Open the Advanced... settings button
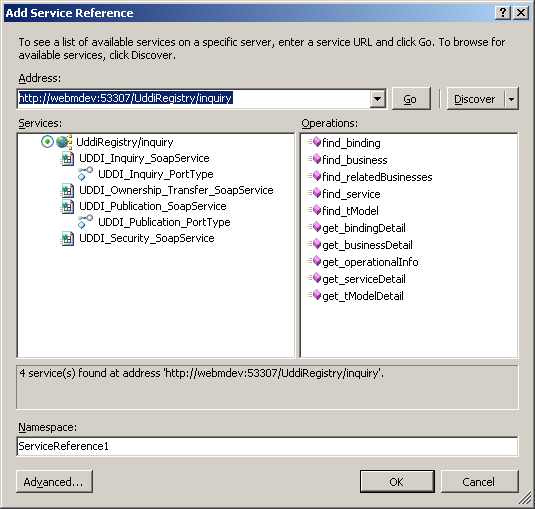 54,481
